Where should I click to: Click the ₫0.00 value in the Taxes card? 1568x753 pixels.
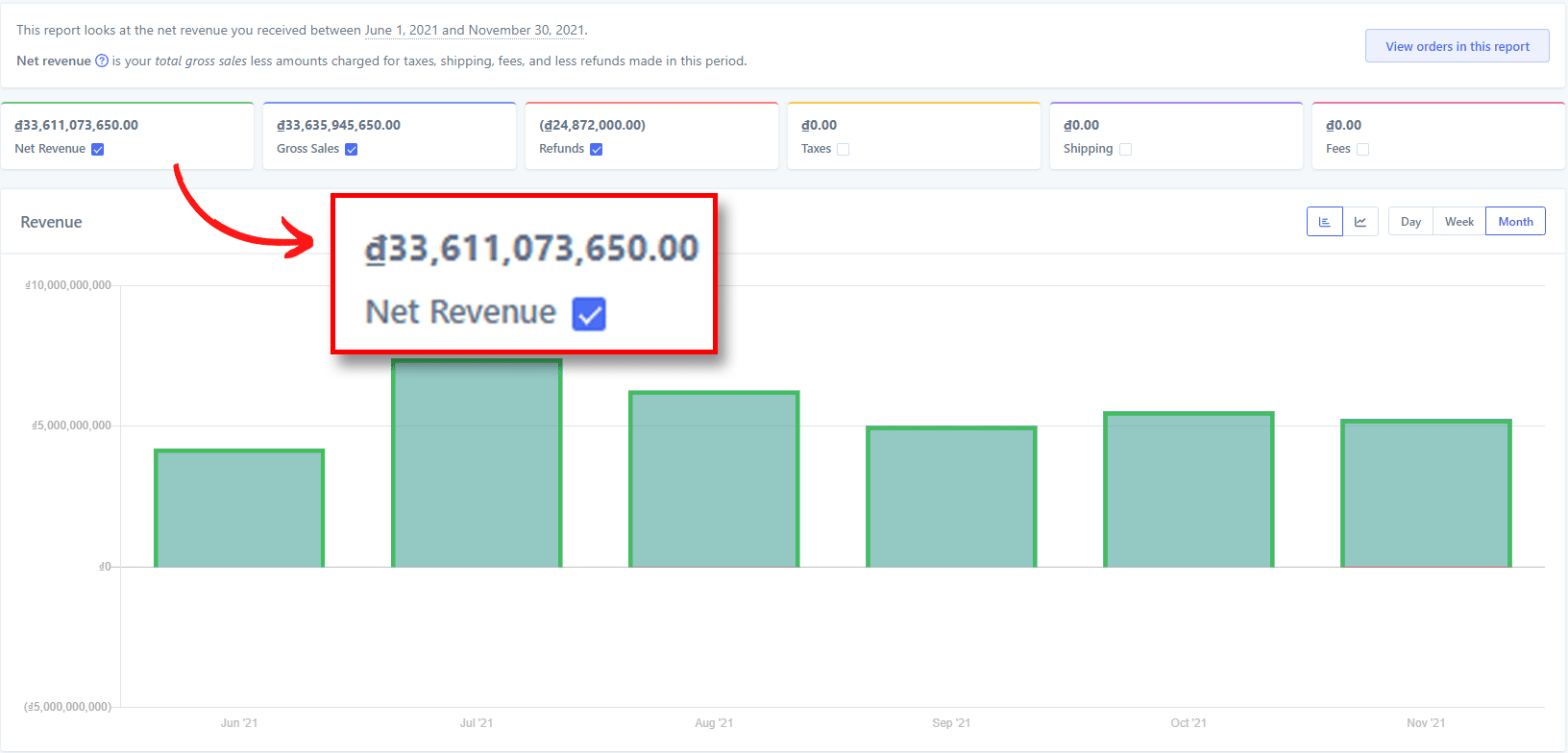click(819, 125)
